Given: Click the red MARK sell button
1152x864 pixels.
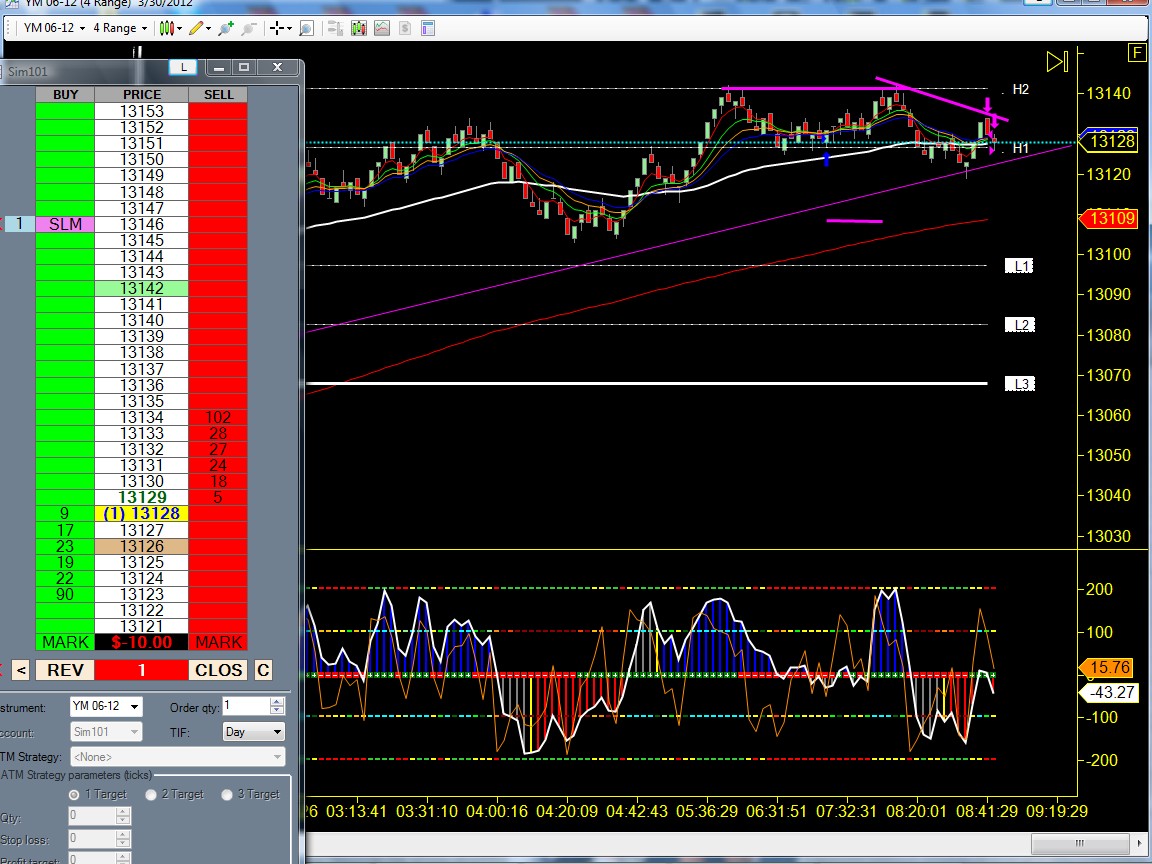Looking at the screenshot, I should point(218,642).
